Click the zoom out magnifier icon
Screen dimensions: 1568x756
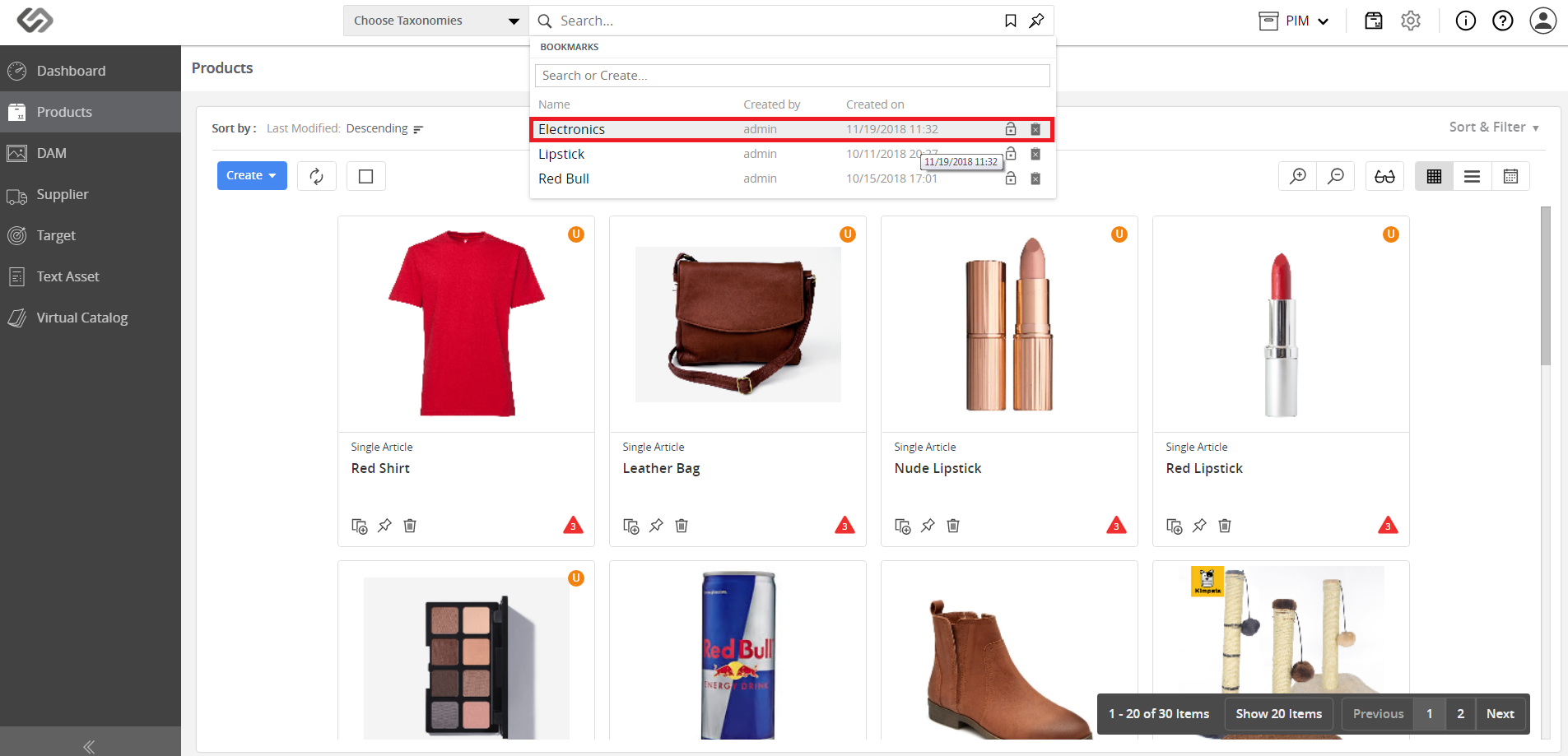[x=1336, y=176]
